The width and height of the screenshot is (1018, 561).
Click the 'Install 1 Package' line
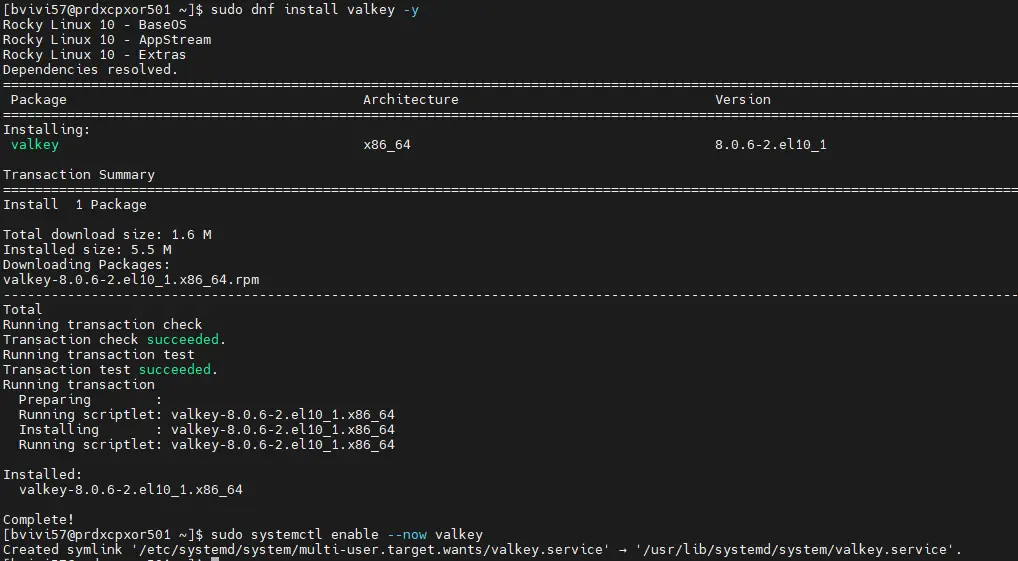75,205
